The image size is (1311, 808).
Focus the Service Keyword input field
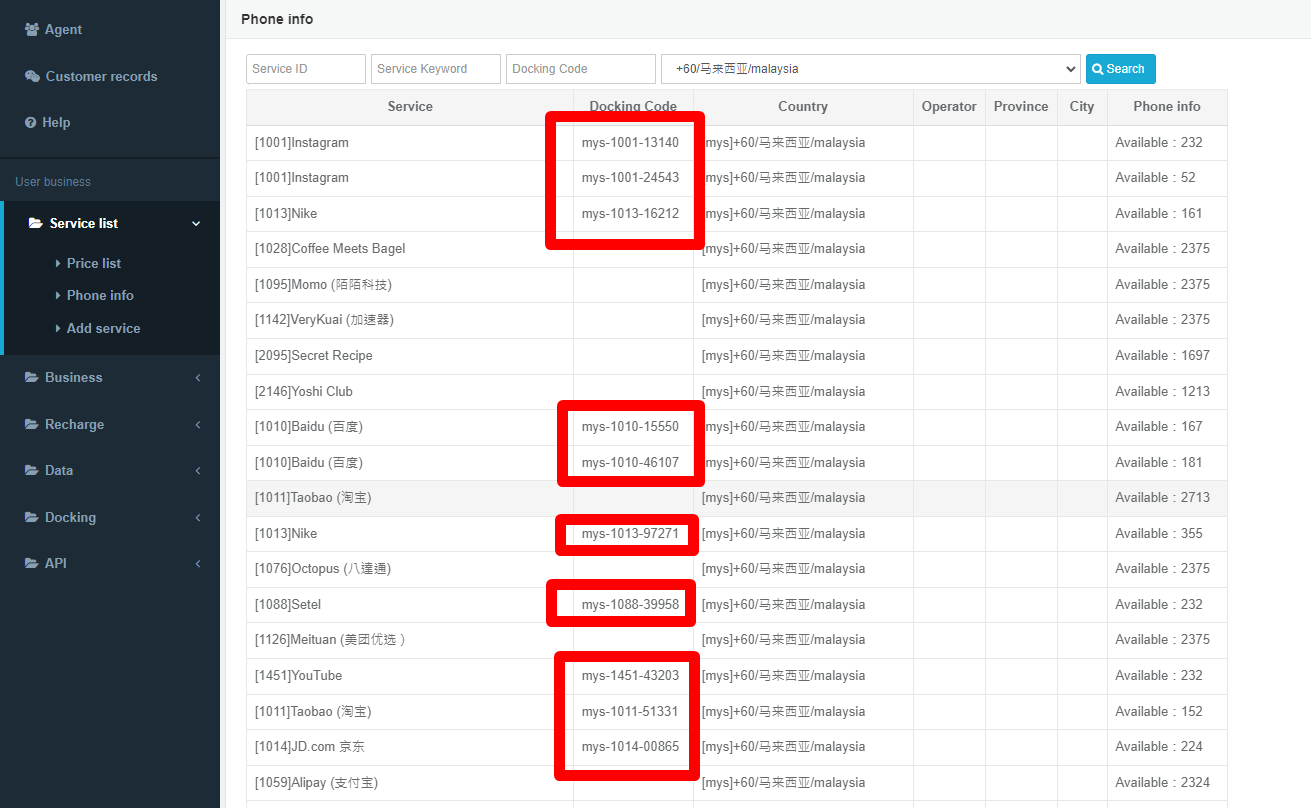point(436,69)
